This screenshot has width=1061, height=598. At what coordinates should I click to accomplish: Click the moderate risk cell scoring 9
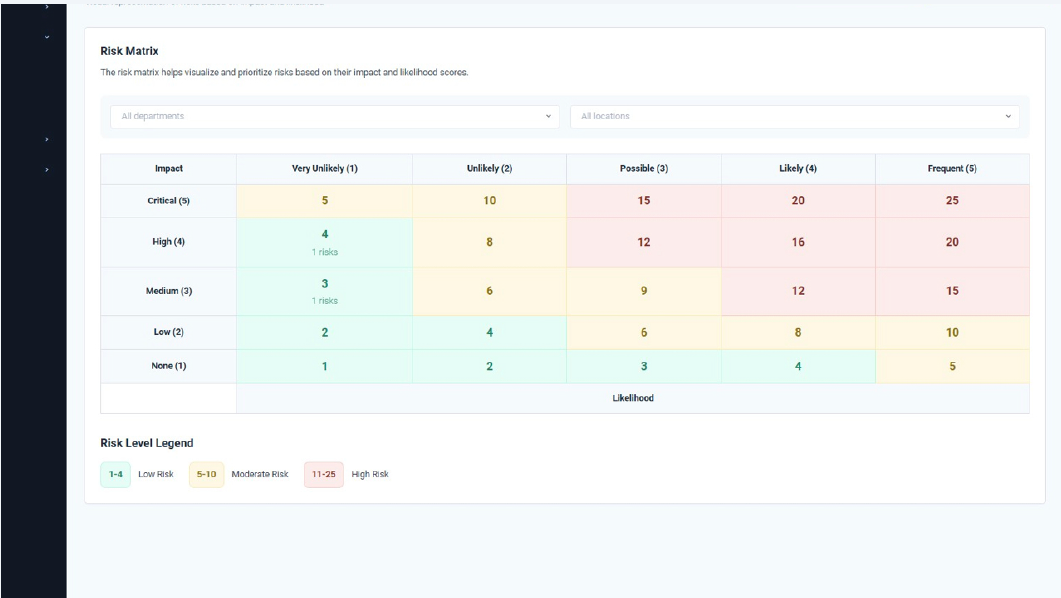tap(643, 289)
